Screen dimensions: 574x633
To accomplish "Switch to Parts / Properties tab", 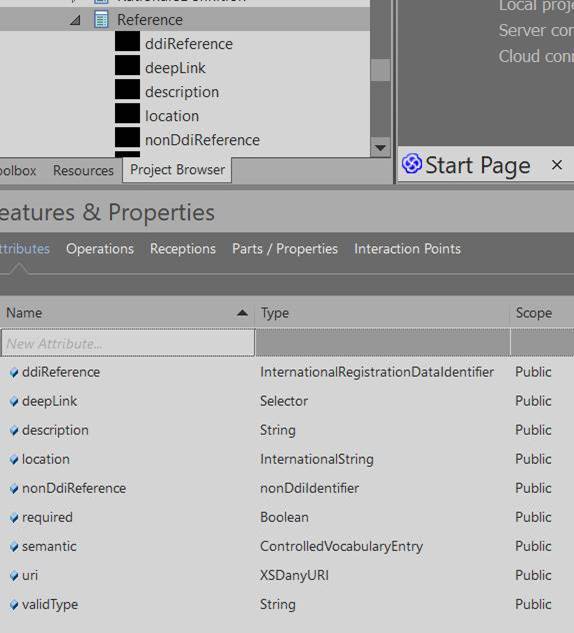I will click(x=285, y=249).
